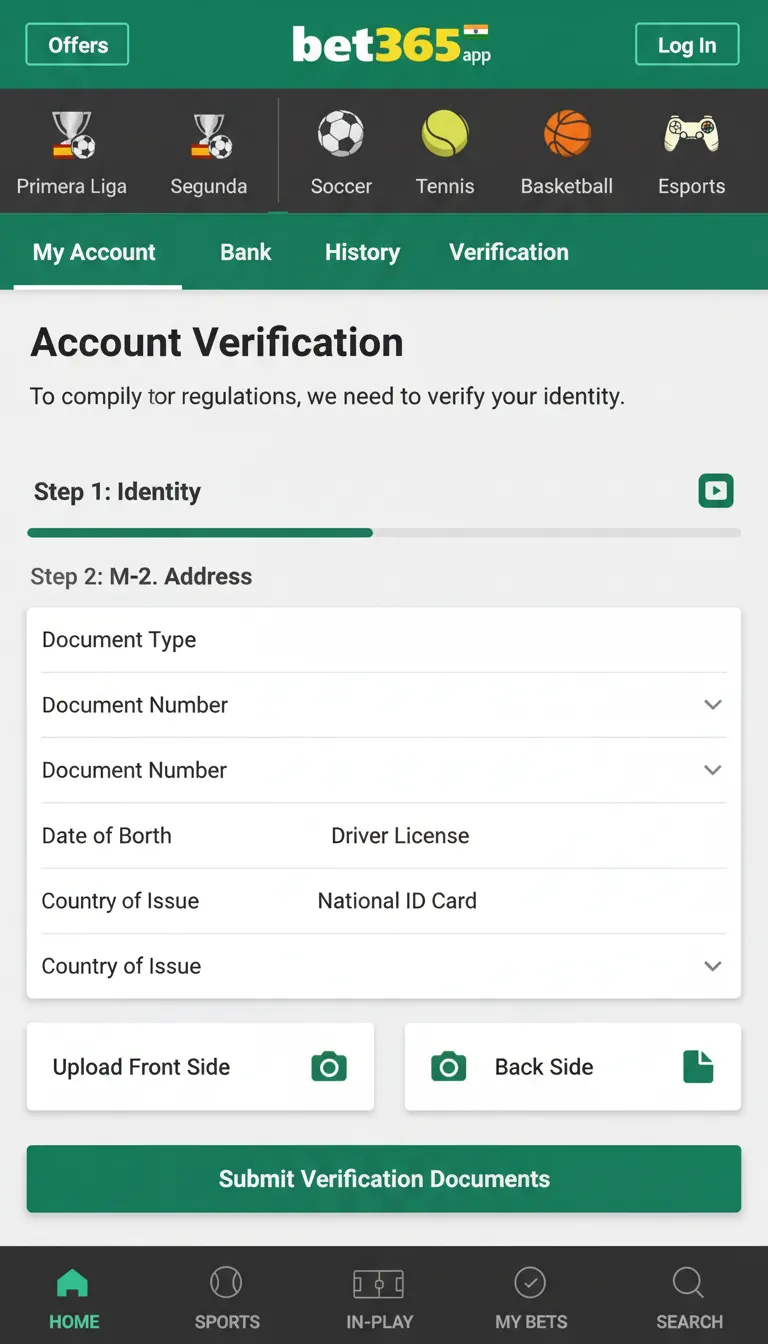Tap the camera icon on Upload Front Side
Image resolution: width=768 pixels, height=1344 pixels.
point(329,1067)
